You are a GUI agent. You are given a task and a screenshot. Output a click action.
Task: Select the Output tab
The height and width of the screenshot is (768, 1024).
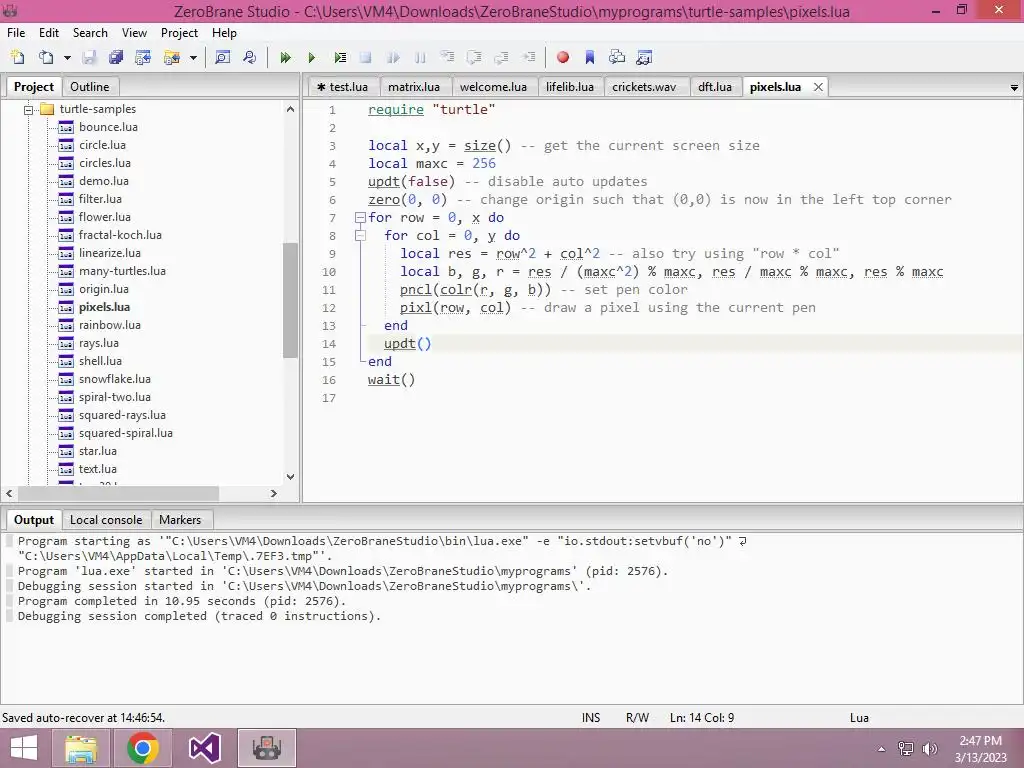point(34,520)
